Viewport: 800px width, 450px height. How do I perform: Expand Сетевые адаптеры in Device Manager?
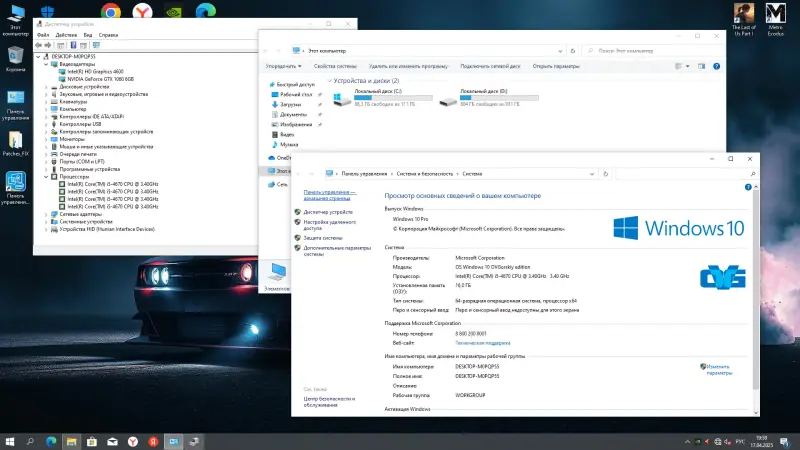point(46,214)
